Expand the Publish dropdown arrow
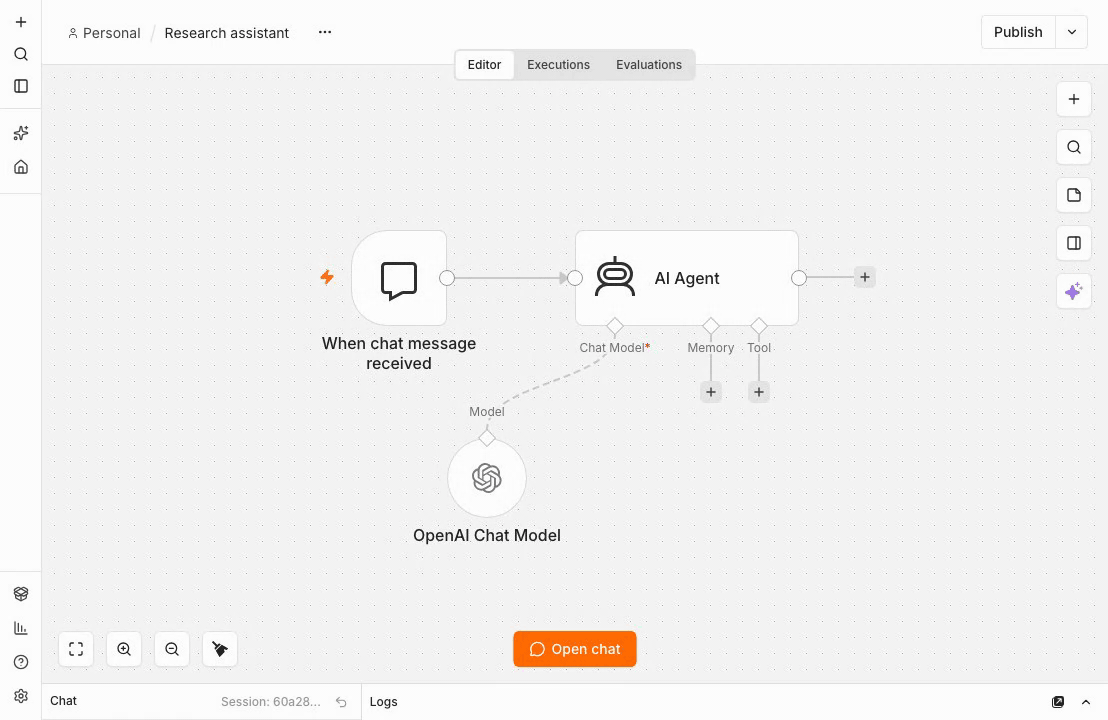The image size is (1108, 720). [x=1072, y=33]
